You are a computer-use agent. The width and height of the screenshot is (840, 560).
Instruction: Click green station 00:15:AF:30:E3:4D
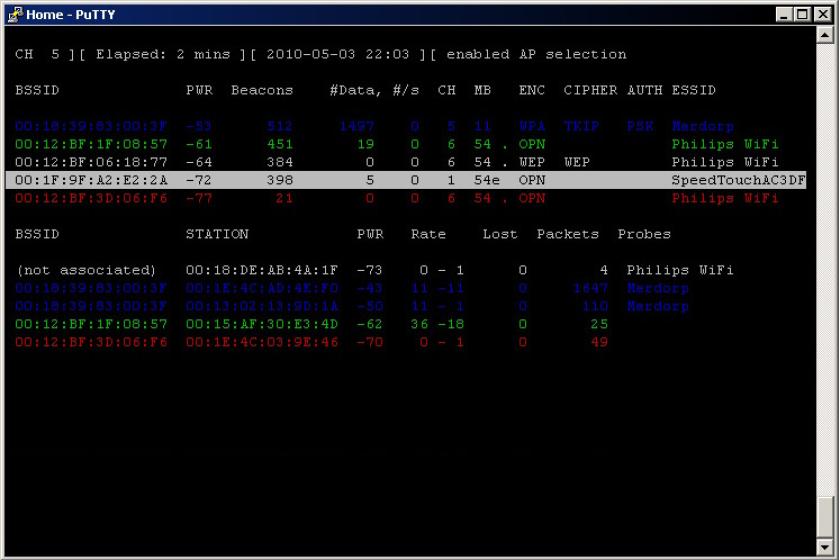[x=262, y=324]
